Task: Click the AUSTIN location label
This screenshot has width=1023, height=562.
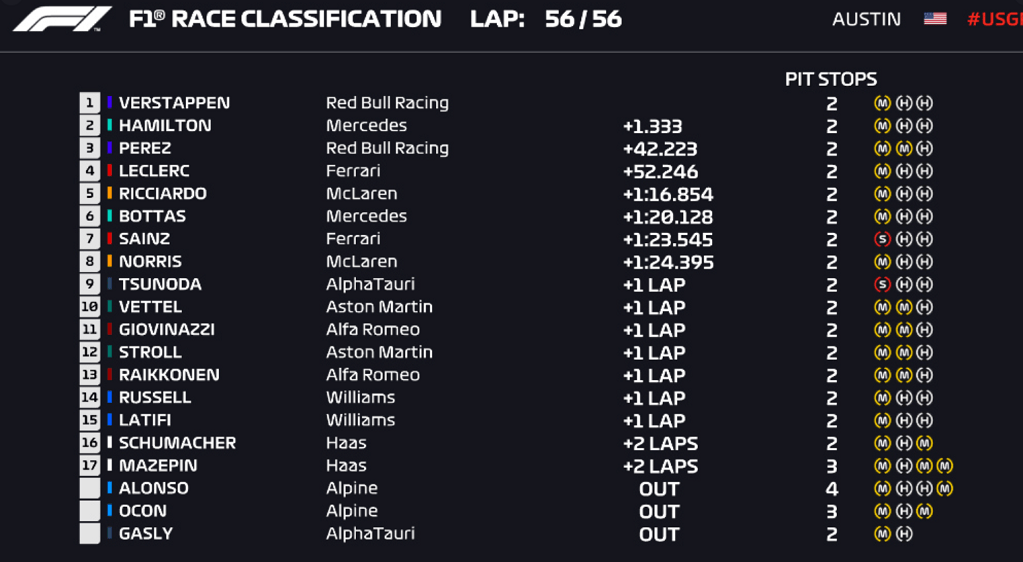Action: pyautogui.click(x=866, y=19)
